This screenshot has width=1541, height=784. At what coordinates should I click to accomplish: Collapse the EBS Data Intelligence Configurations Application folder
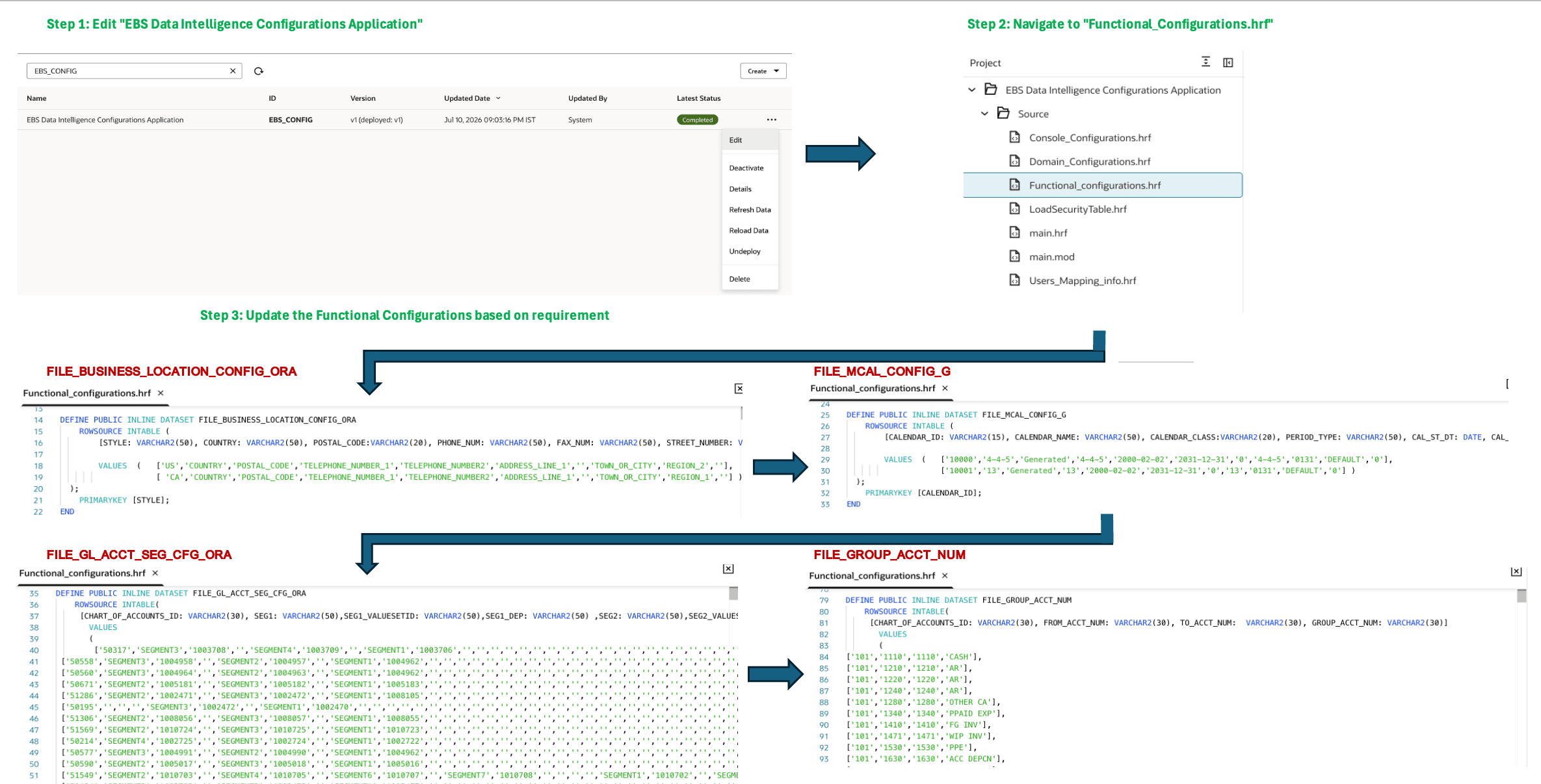click(x=972, y=90)
